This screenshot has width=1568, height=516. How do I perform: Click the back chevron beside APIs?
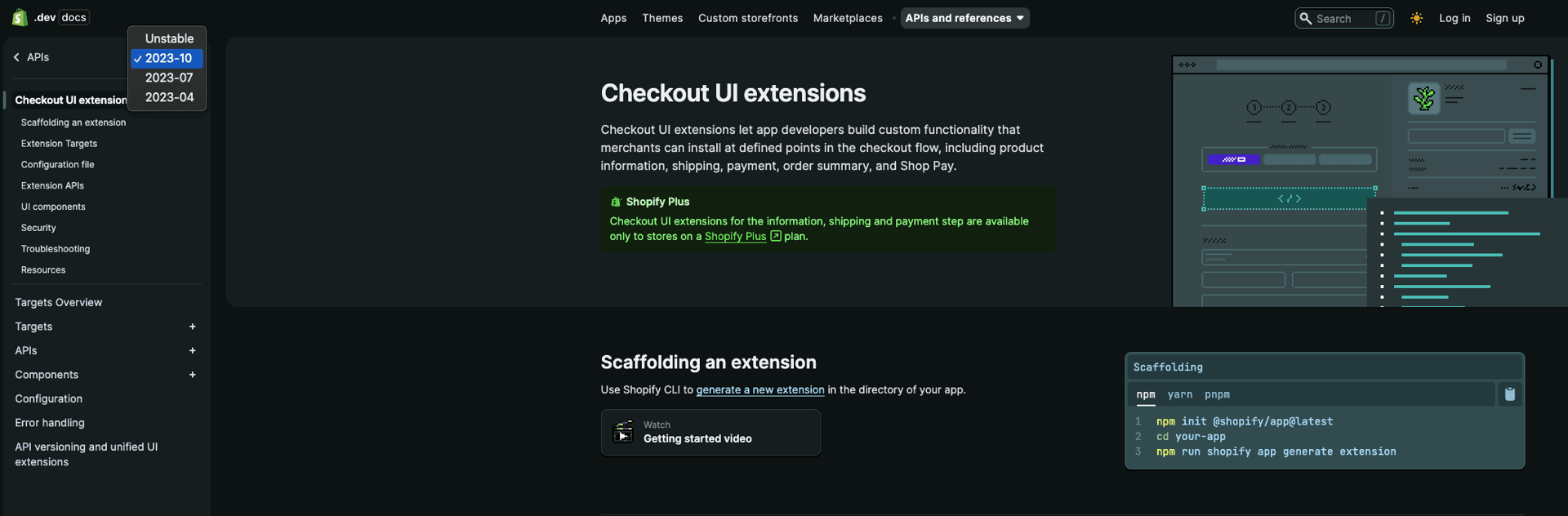point(16,57)
